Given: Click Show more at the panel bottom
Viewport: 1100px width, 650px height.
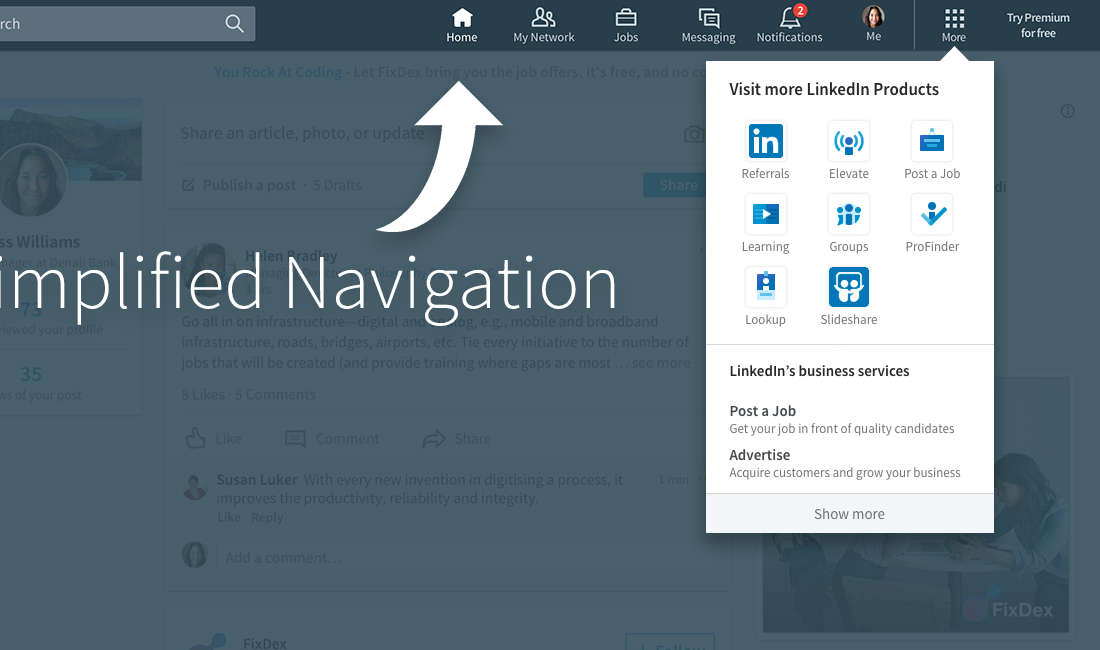Looking at the screenshot, I should point(850,514).
